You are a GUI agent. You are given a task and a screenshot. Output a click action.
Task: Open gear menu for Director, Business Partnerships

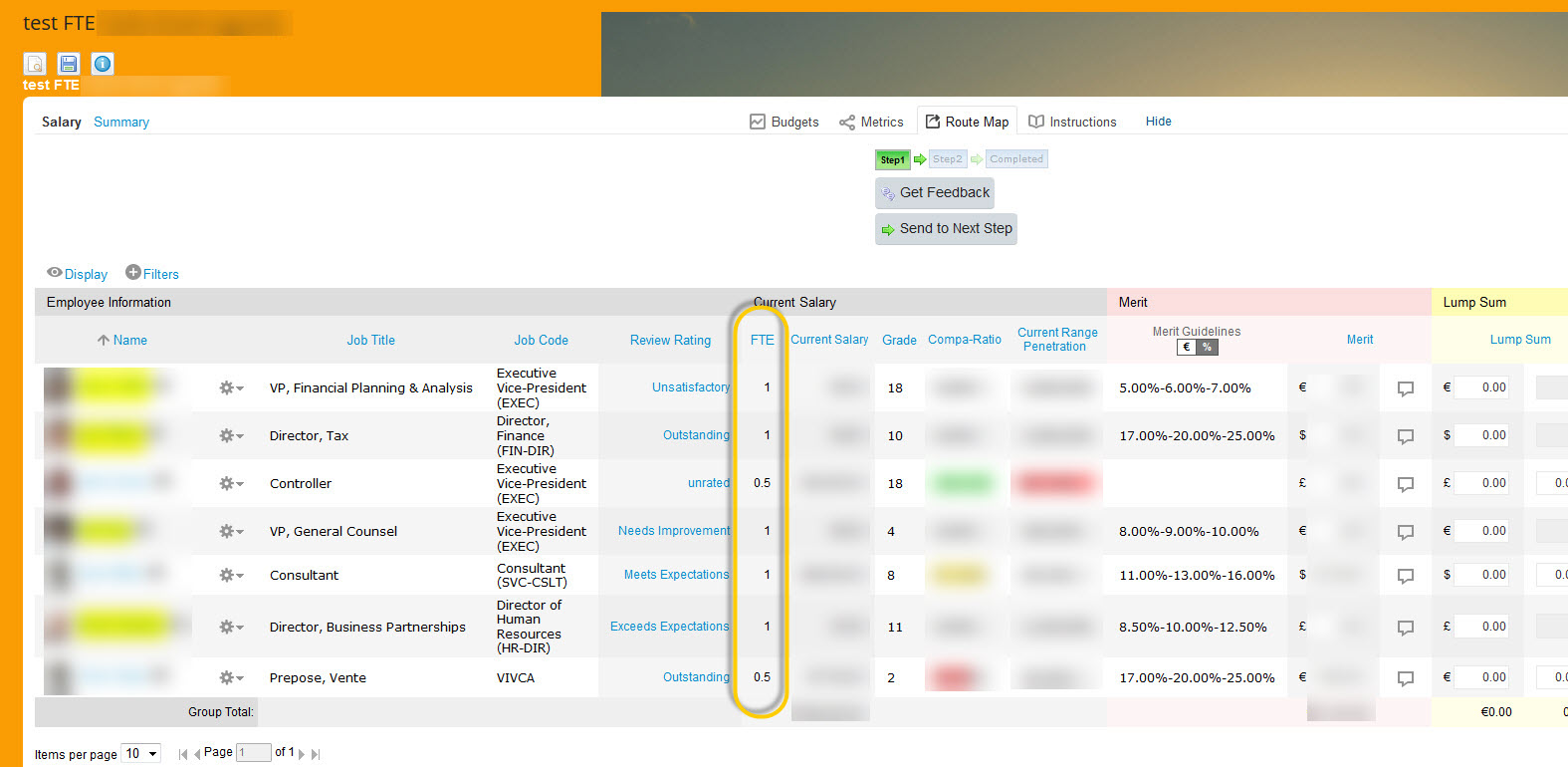[231, 627]
